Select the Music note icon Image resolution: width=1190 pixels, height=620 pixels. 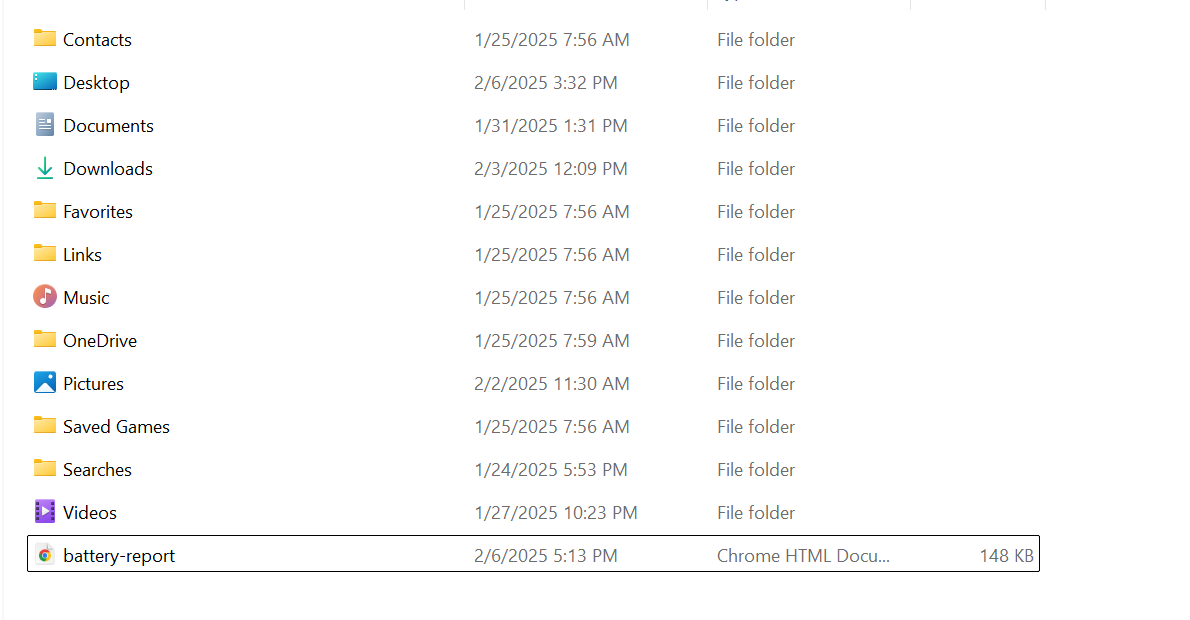[x=45, y=297]
